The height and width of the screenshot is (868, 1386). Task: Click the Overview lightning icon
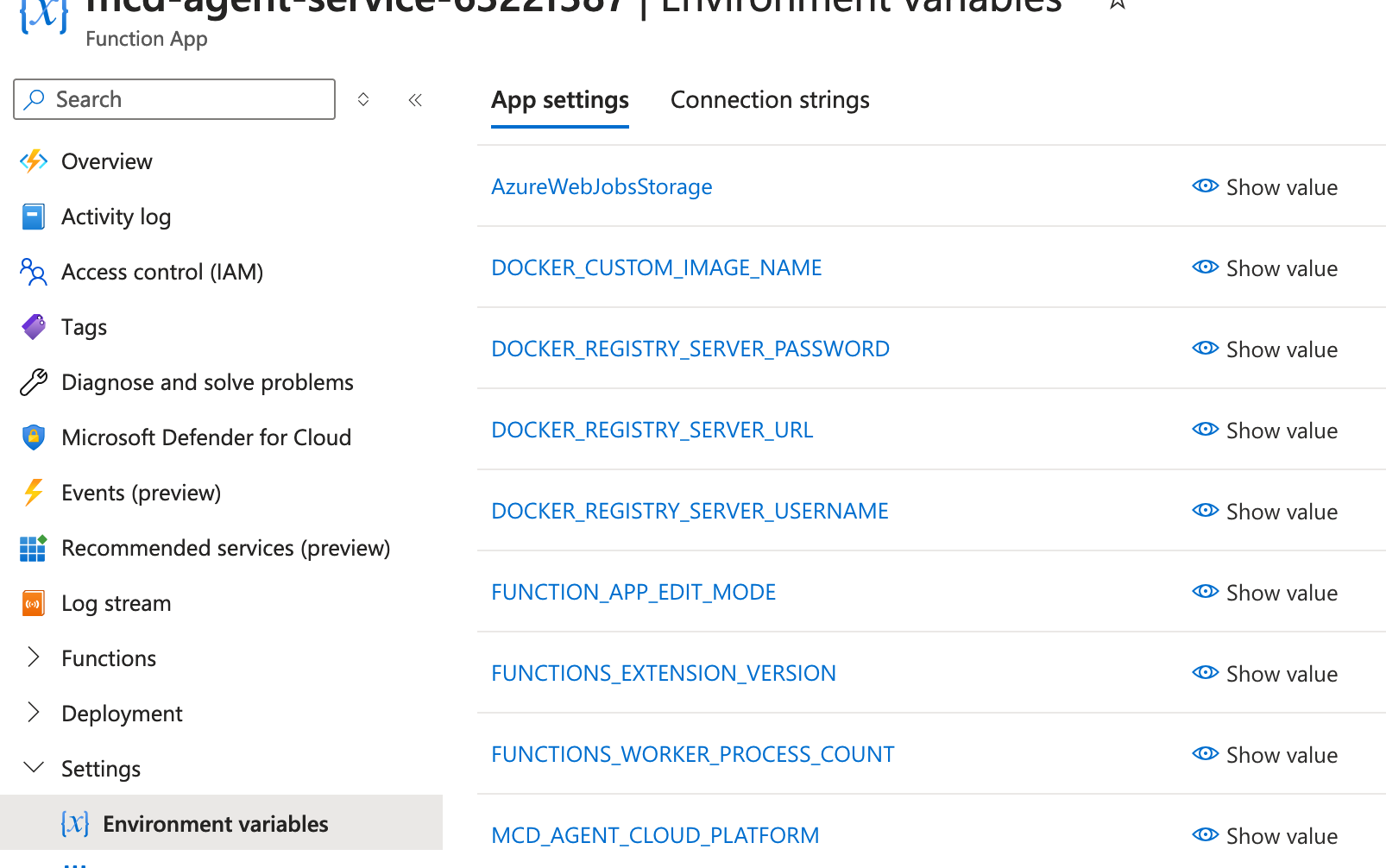pyautogui.click(x=34, y=161)
